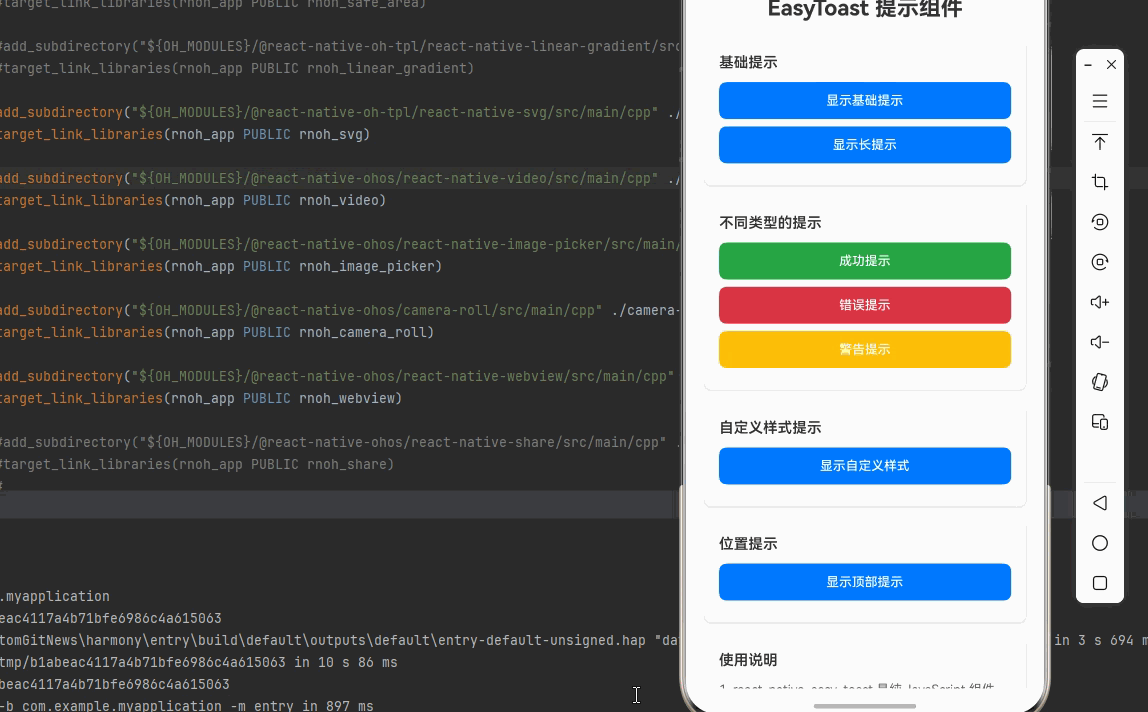
Task: Tap the emulator Back triangle button
Action: click(x=1100, y=503)
